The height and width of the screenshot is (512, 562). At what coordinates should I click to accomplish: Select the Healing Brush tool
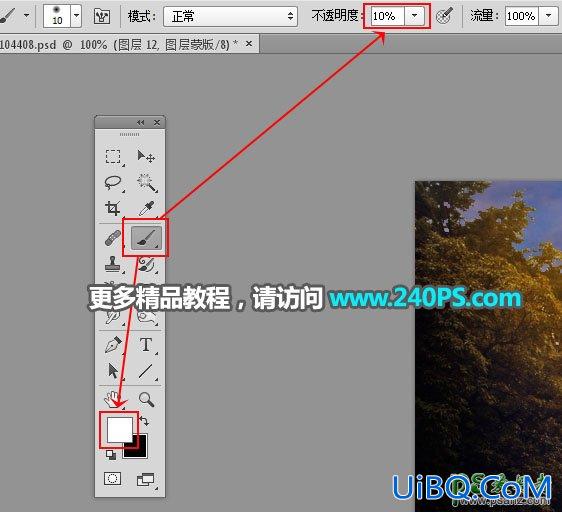click(113, 238)
